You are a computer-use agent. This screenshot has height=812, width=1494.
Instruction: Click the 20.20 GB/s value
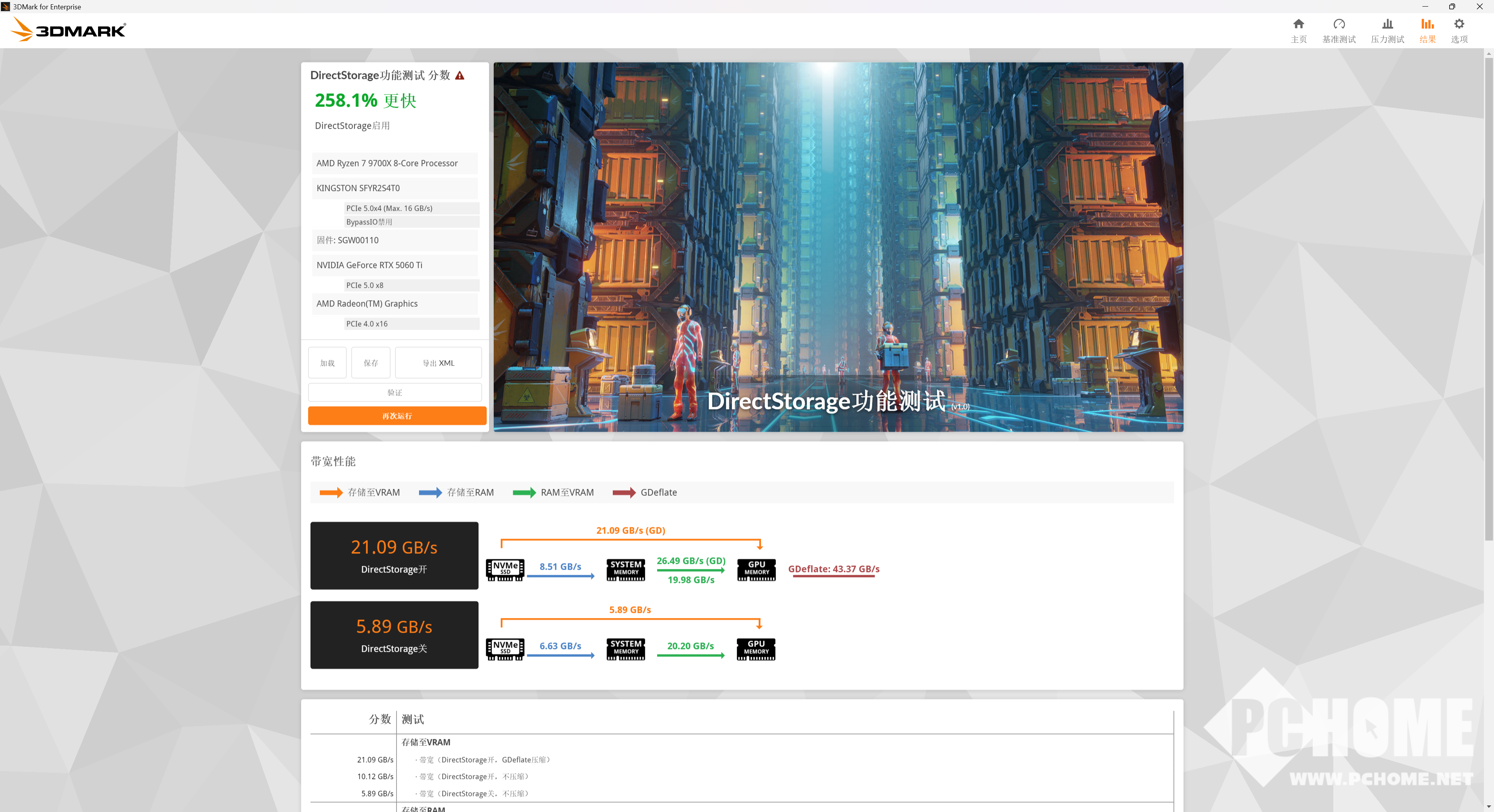690,646
